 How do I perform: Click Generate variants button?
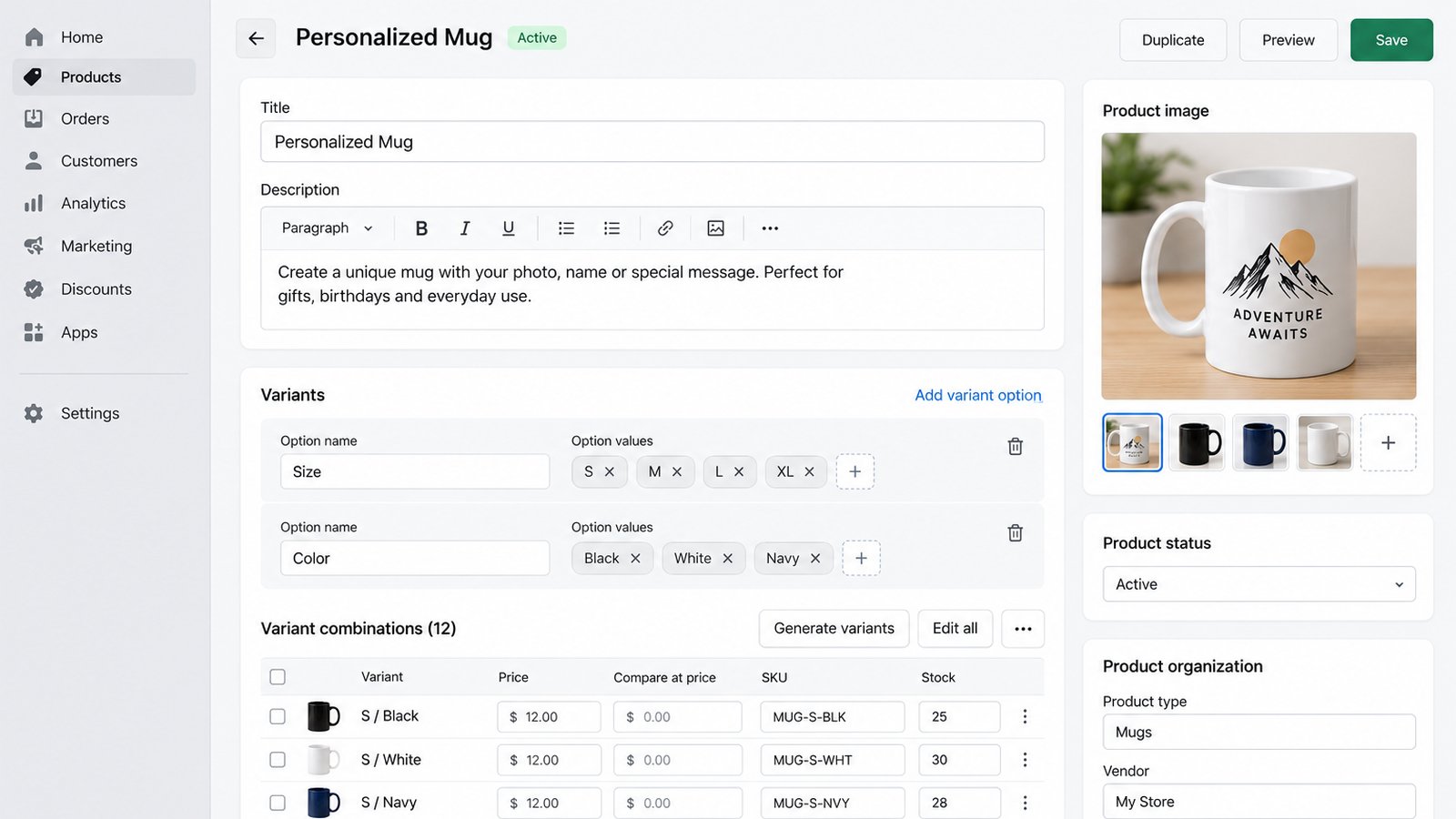[x=834, y=629]
